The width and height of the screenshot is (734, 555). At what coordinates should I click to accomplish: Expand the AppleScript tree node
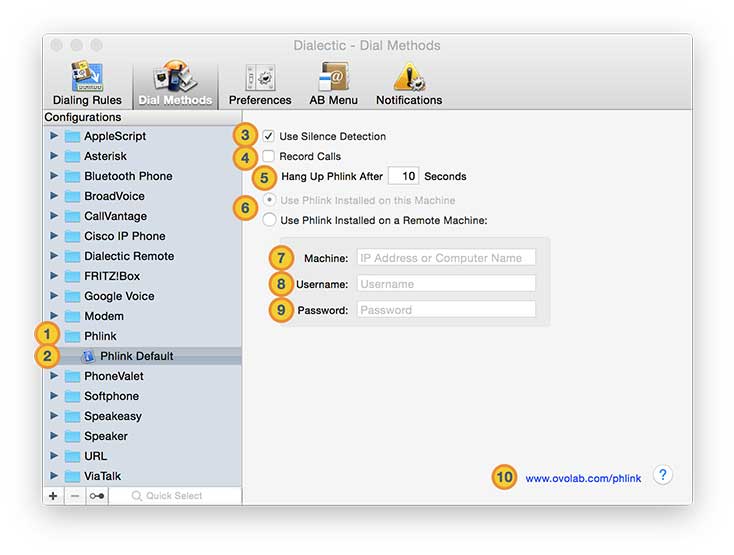tap(54, 136)
